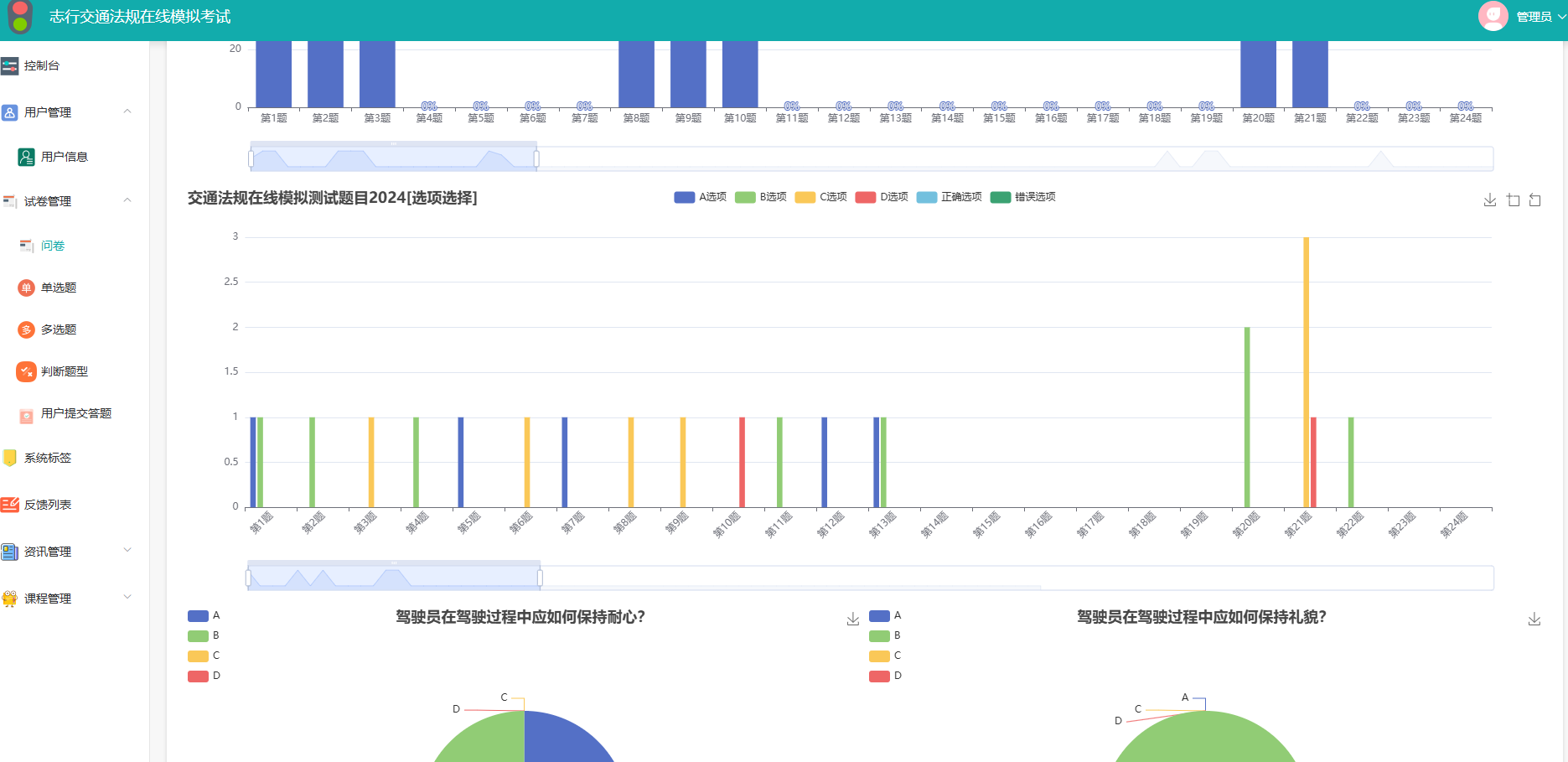Open 控制台 in sidebar
Screen dimensions: 1568x762
point(42,65)
